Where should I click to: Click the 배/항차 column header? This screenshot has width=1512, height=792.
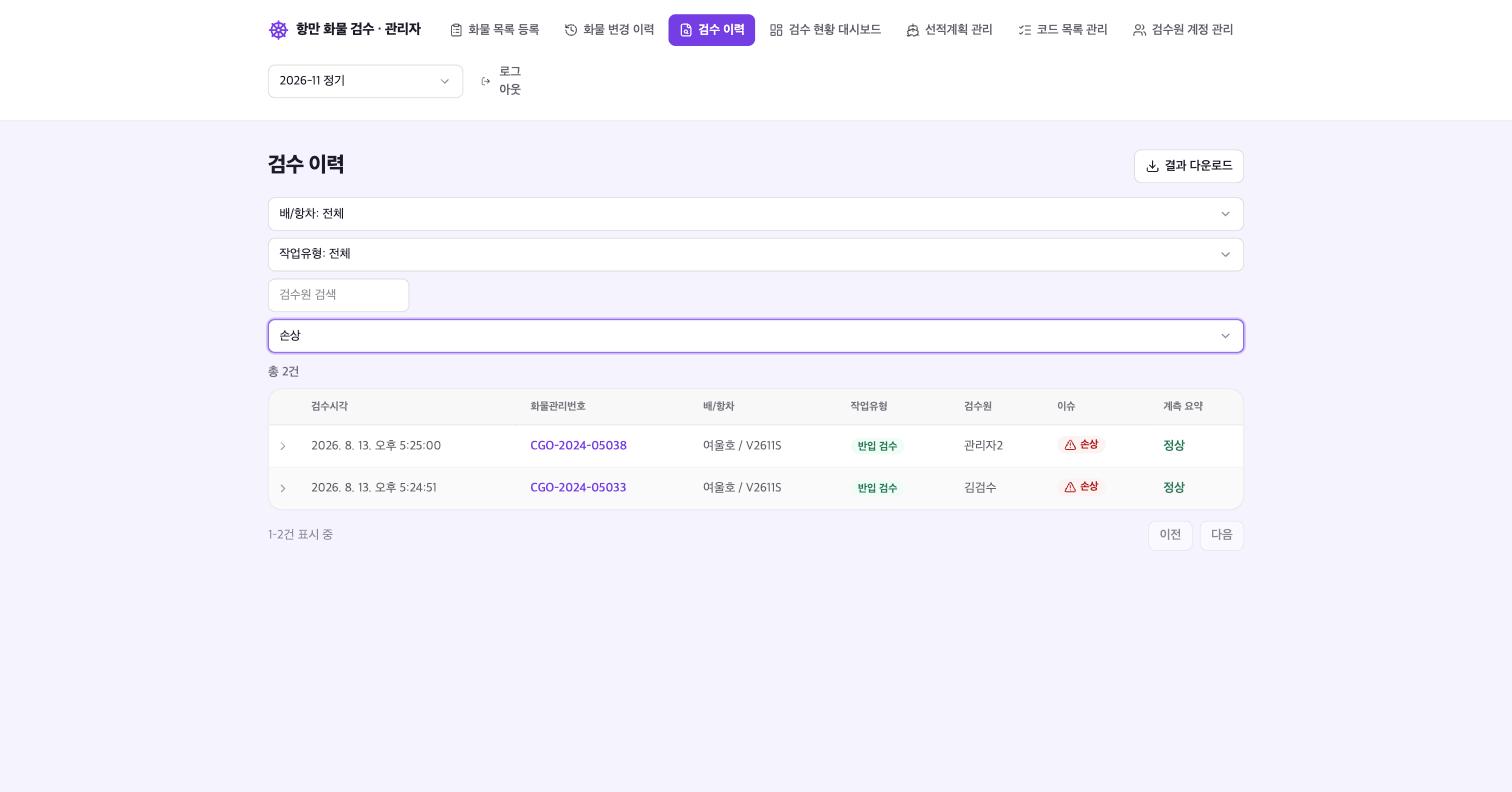pos(718,407)
